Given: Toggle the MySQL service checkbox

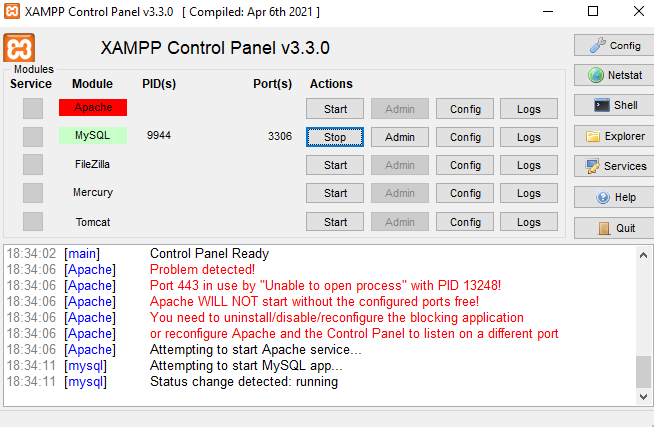Looking at the screenshot, I should 33,136.
